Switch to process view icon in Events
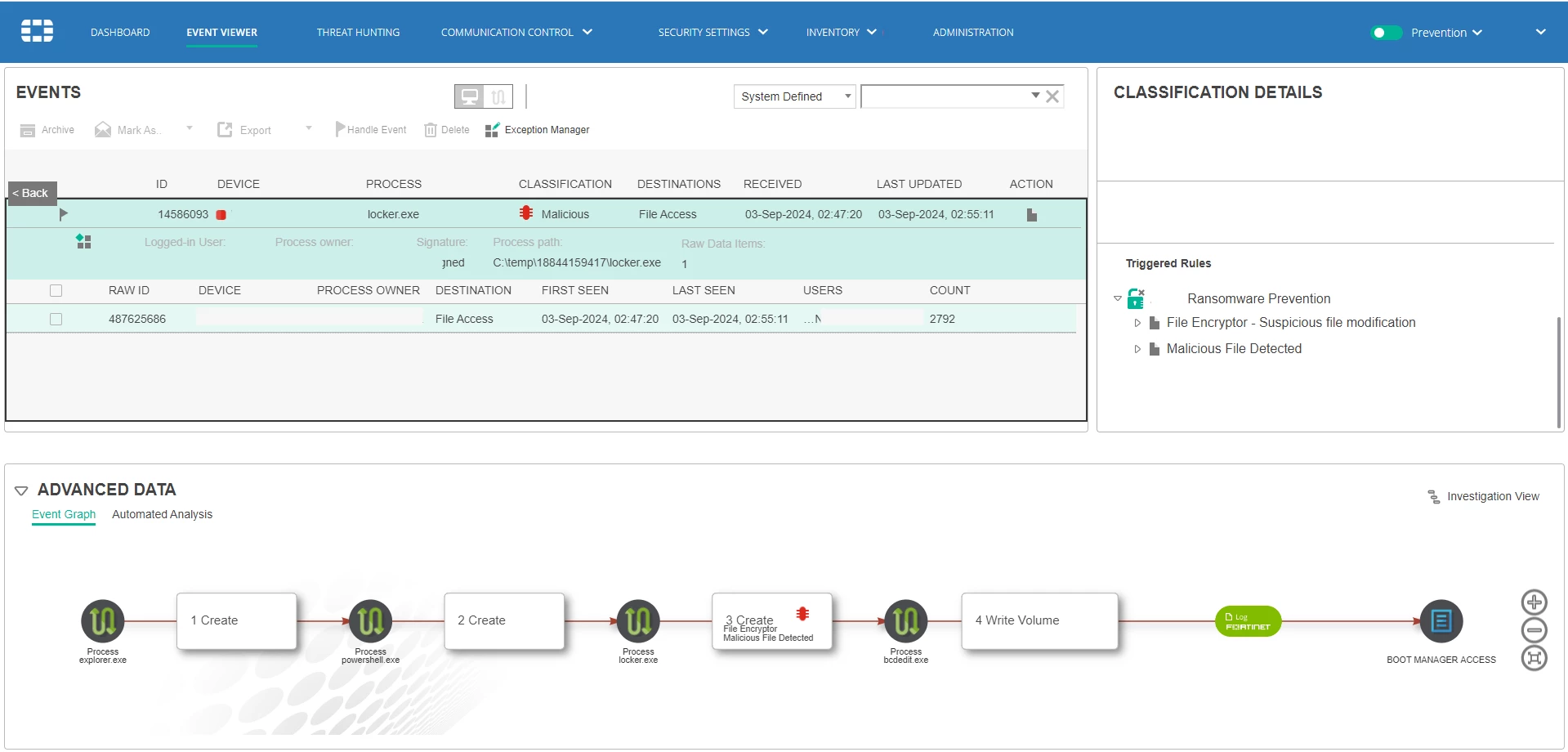1568x752 pixels. [x=498, y=96]
